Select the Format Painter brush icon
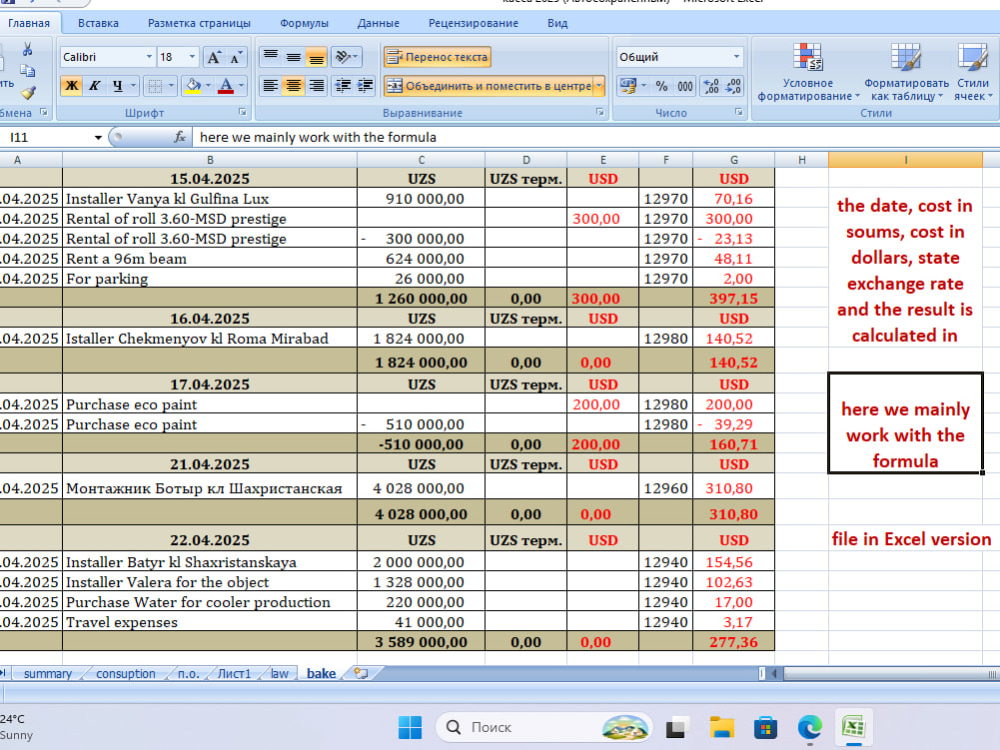 pos(27,92)
